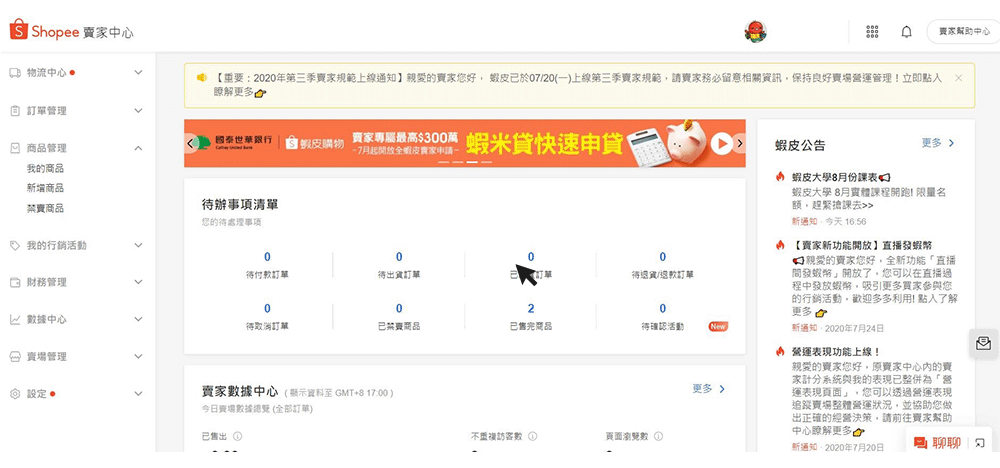Click the inbox envelope icon on right edge
Screen dimensions: 1000x468
pos(983,343)
